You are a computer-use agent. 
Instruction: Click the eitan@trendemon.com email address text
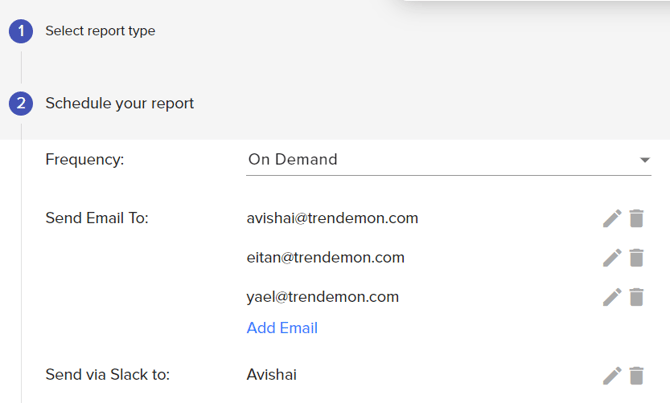click(325, 257)
